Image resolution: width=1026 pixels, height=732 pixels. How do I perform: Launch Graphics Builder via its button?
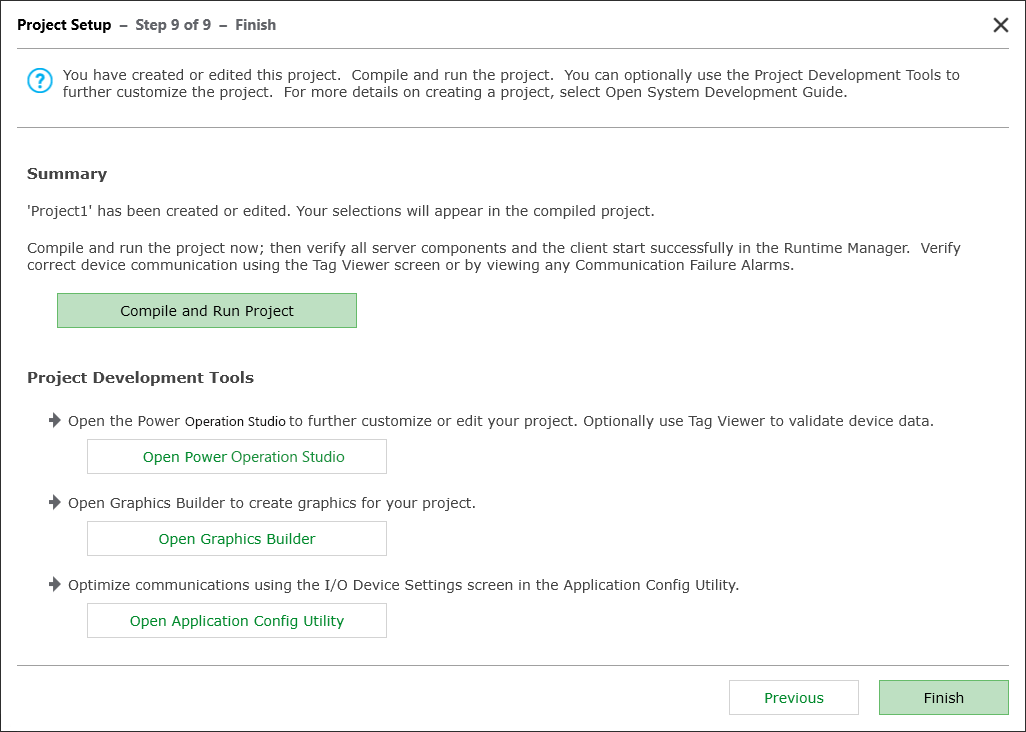(x=237, y=539)
